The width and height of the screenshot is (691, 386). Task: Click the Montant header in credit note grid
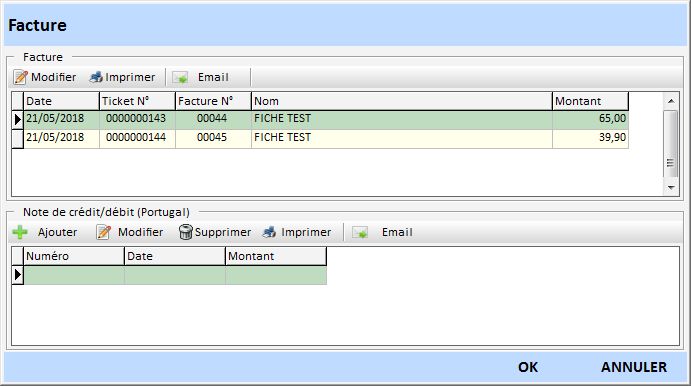276,256
